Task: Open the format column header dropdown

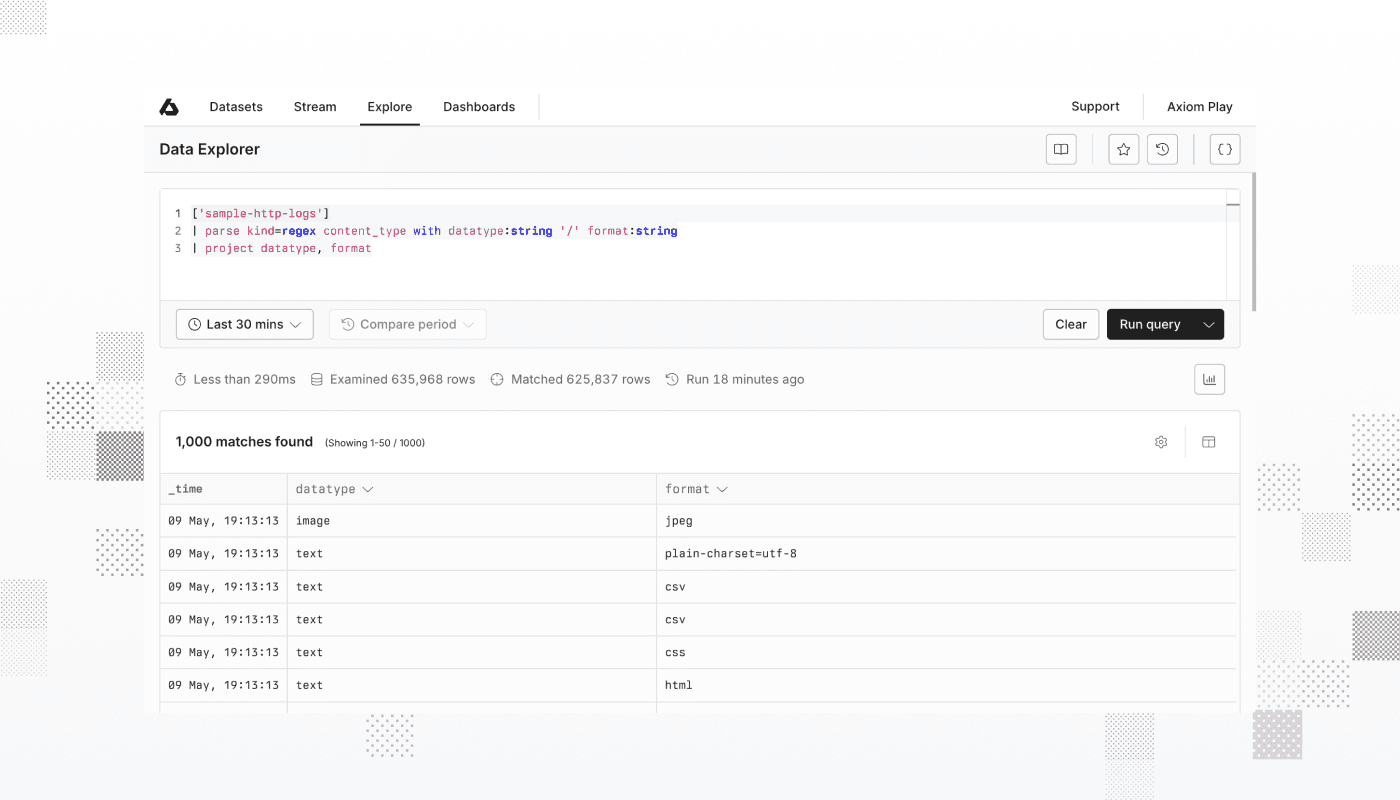Action: coord(722,488)
